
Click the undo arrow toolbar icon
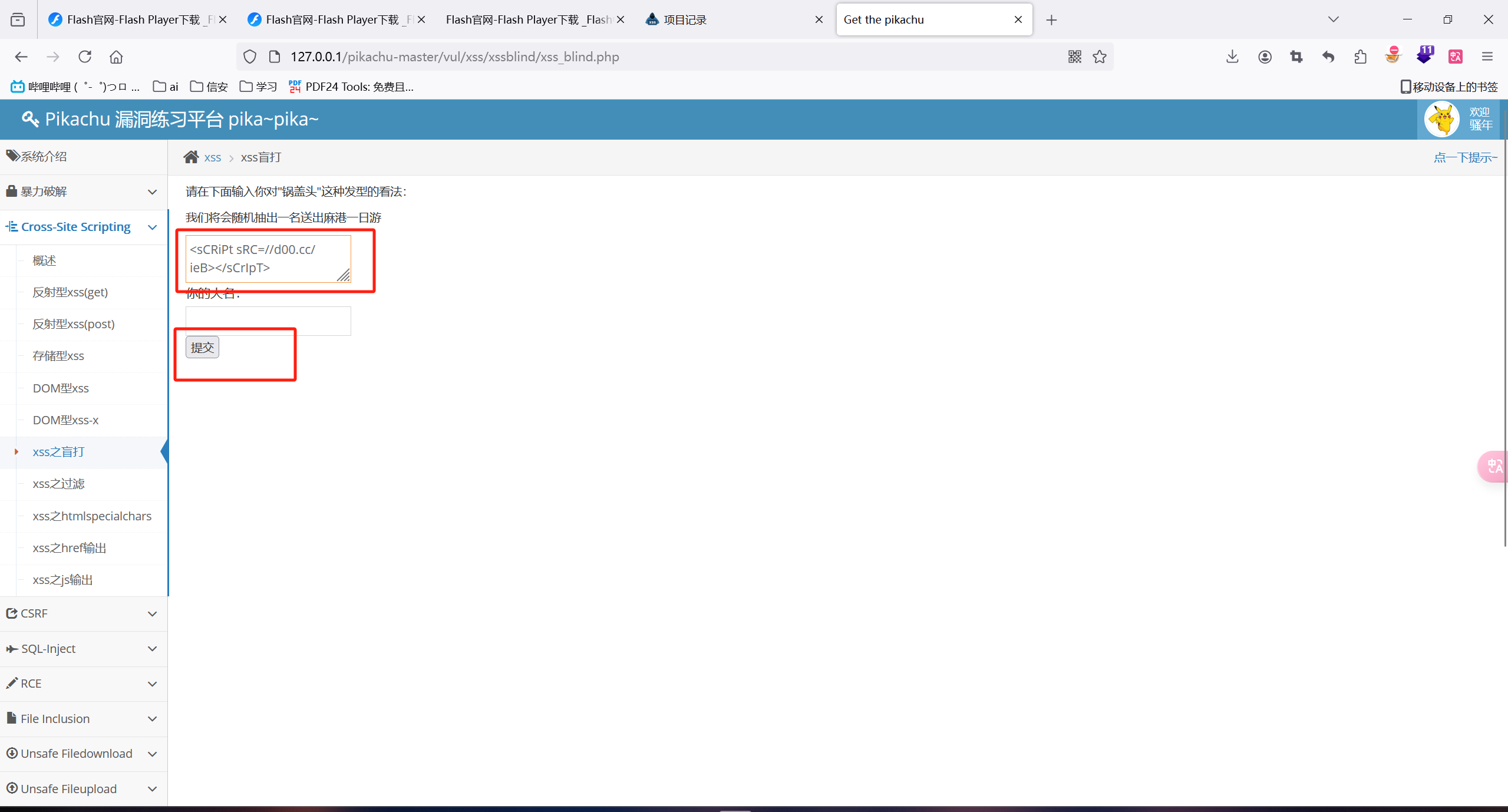point(1328,57)
